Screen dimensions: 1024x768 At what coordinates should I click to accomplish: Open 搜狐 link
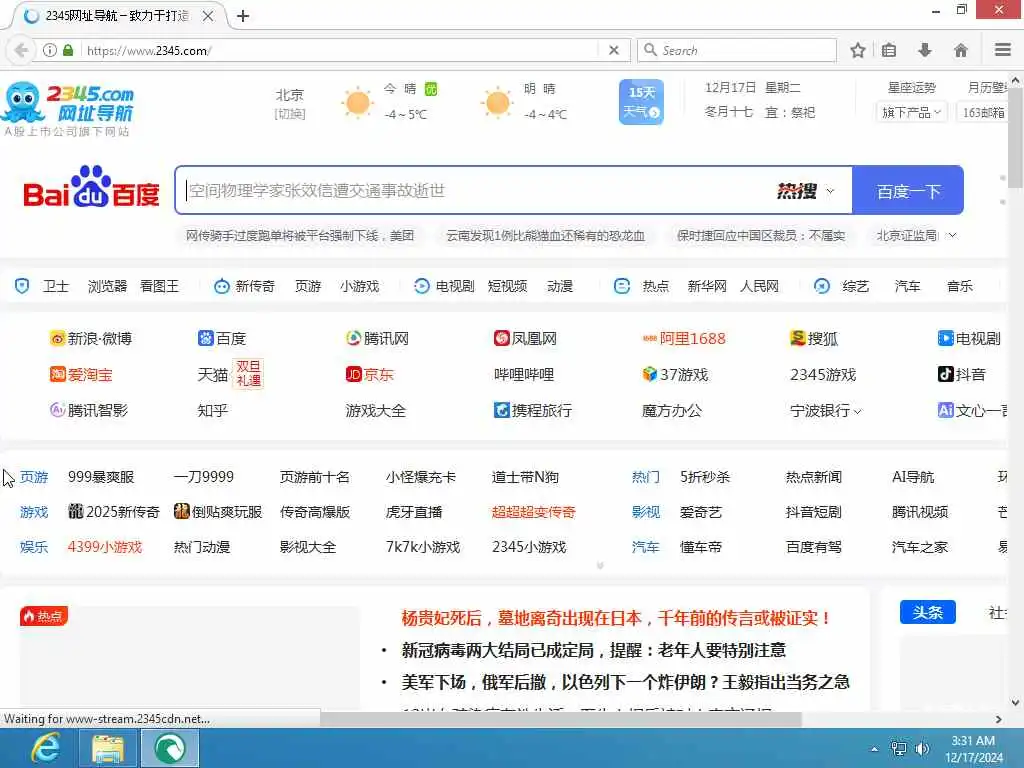pos(814,338)
